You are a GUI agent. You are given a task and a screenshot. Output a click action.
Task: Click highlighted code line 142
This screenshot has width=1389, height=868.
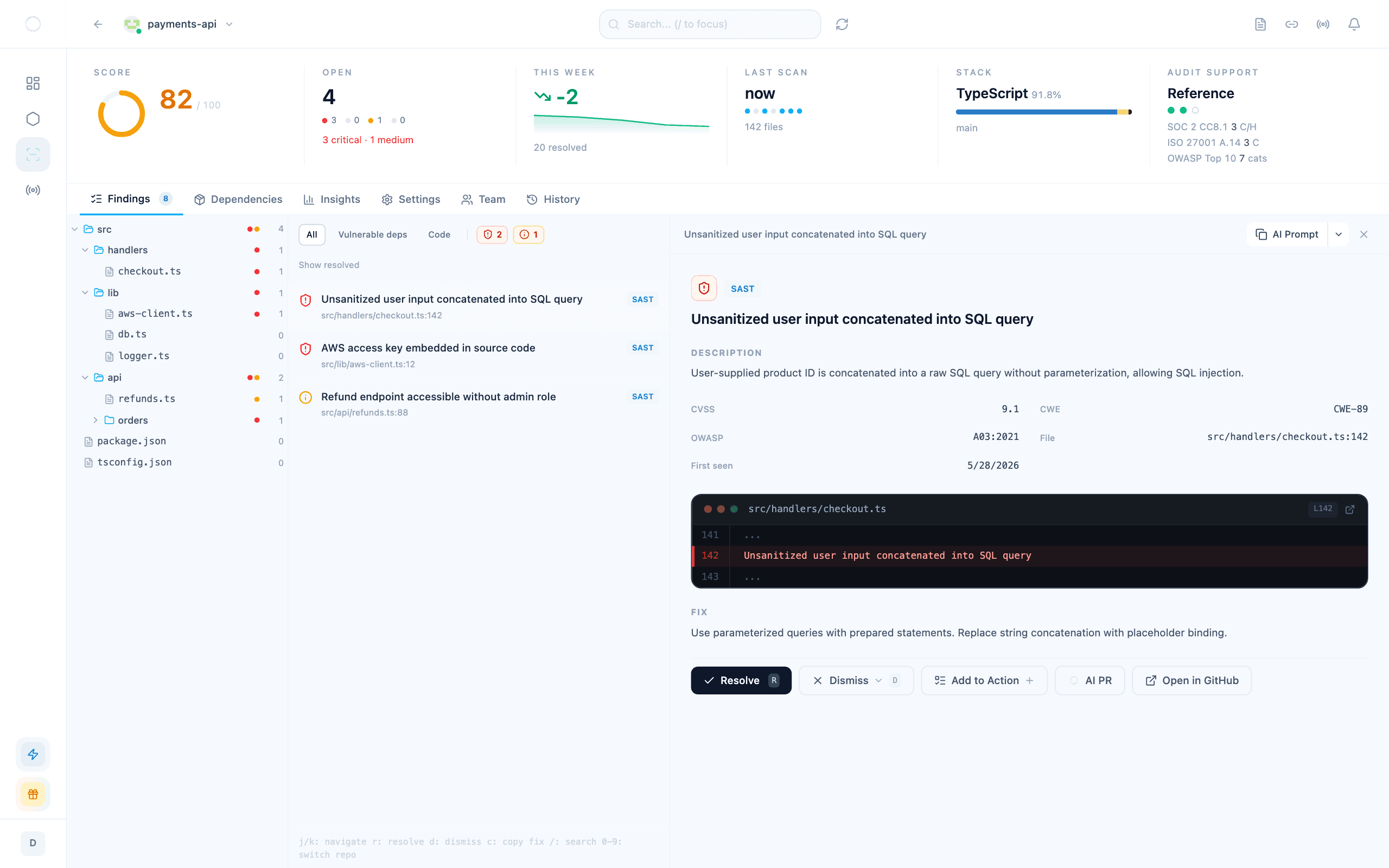coord(1029,555)
